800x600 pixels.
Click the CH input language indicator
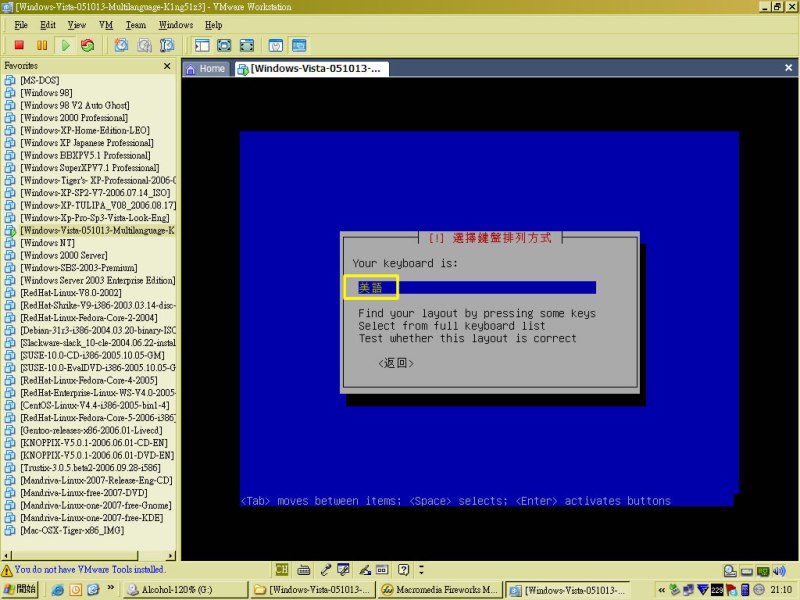coord(281,569)
